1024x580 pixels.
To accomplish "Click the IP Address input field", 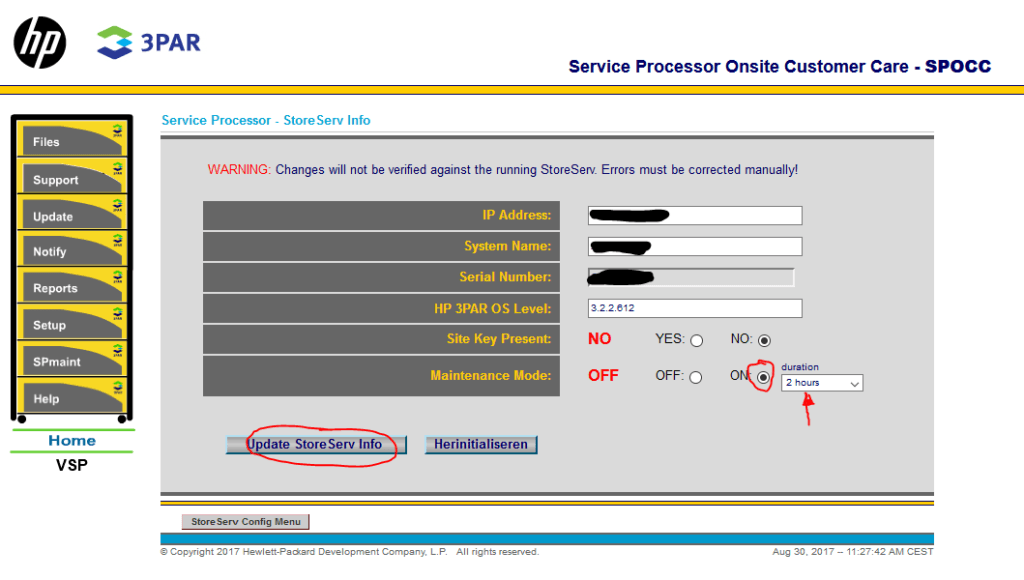I will tap(695, 216).
